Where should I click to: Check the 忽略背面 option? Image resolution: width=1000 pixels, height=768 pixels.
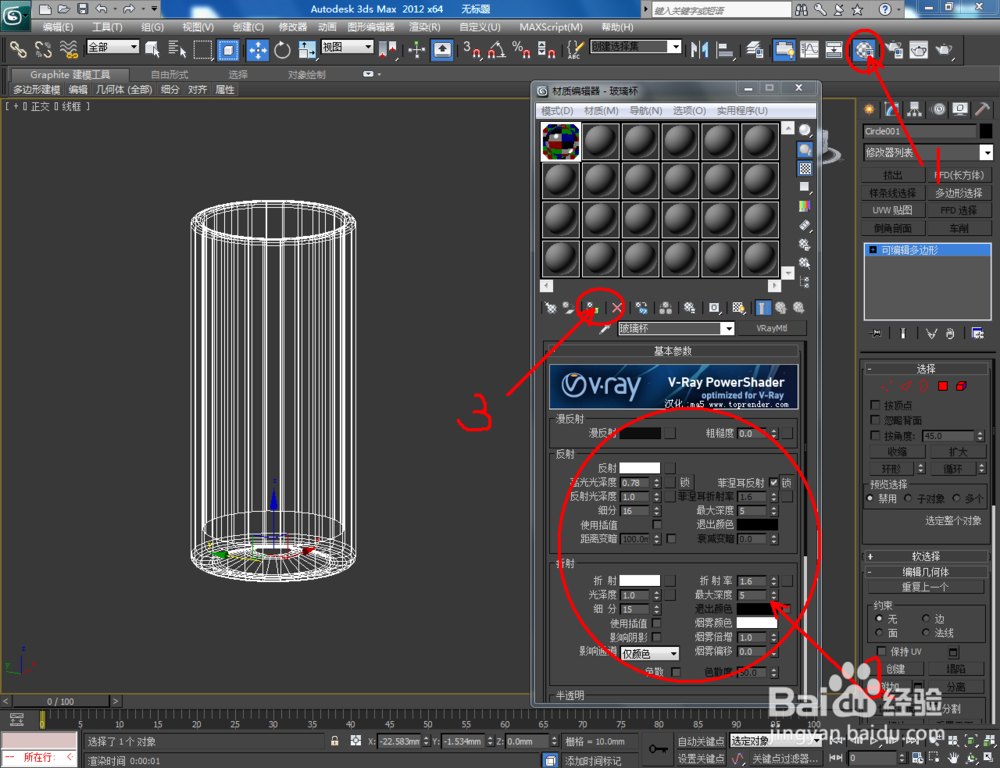875,420
